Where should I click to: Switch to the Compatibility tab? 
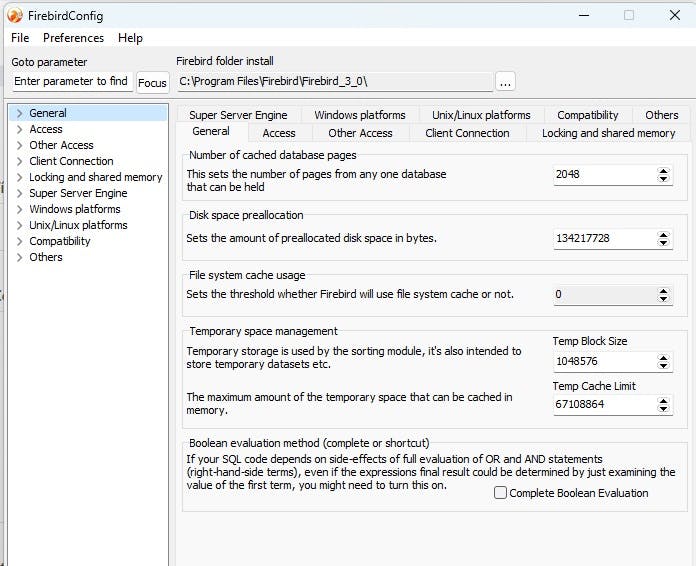(588, 115)
